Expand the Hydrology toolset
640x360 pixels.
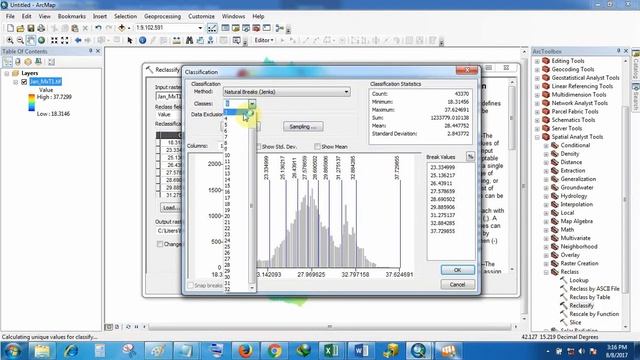(x=546, y=196)
